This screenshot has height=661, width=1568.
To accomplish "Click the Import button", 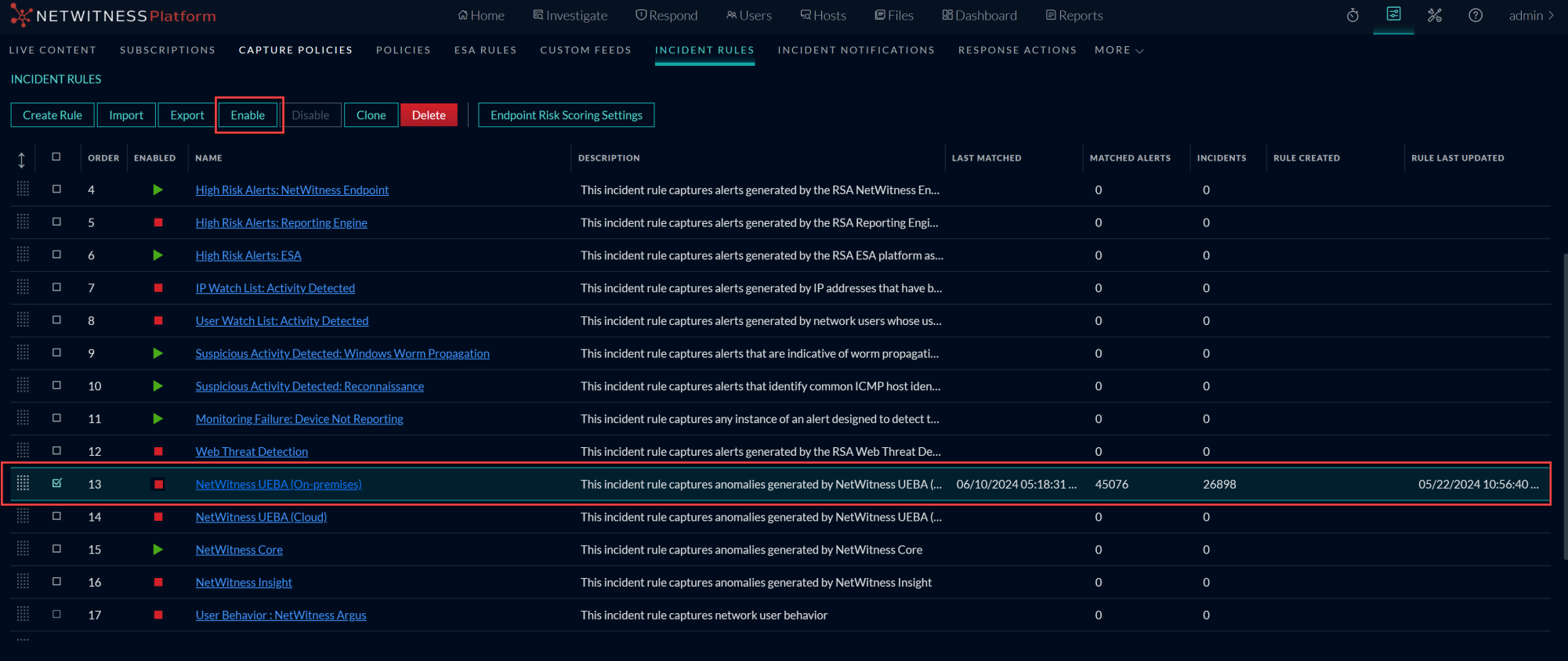I will point(126,115).
